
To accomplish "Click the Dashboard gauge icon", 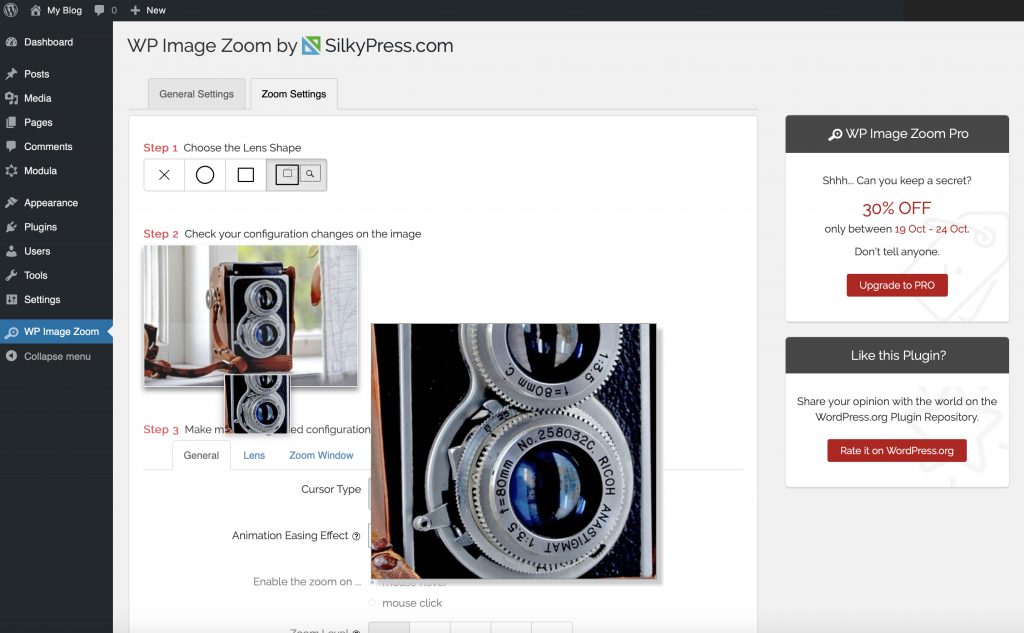I will 11,42.
